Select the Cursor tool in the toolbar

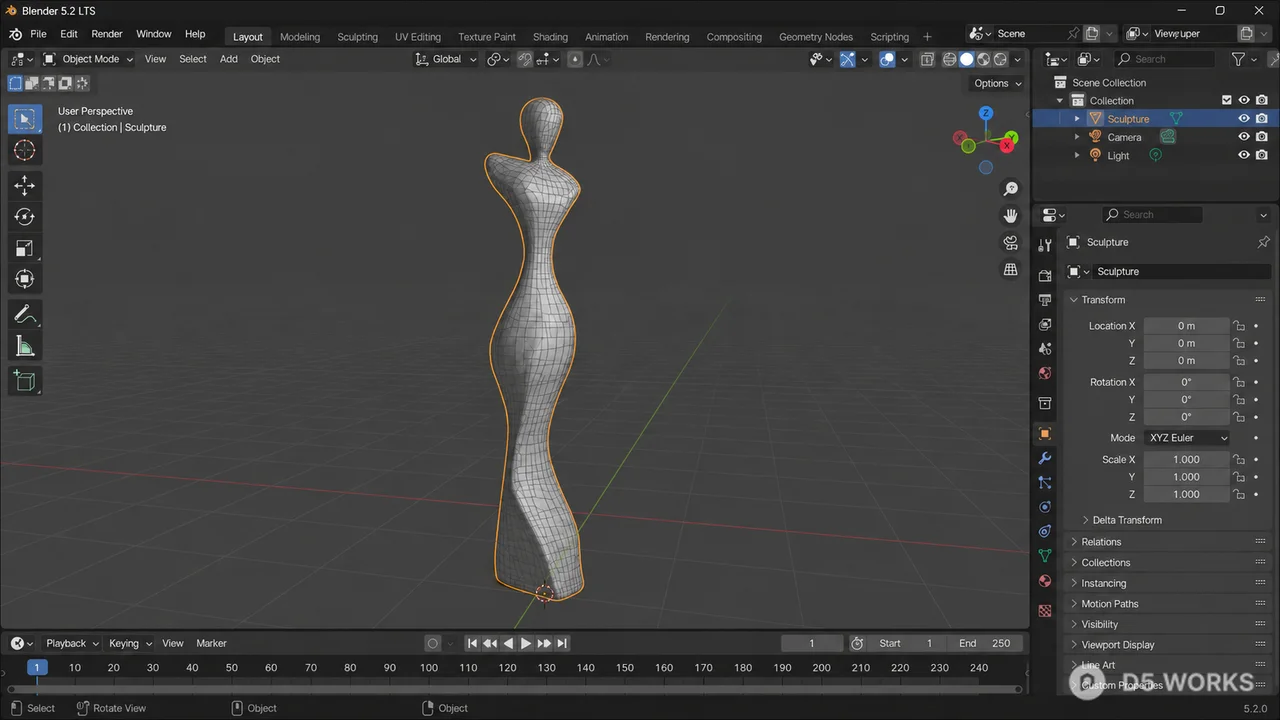(x=25, y=151)
